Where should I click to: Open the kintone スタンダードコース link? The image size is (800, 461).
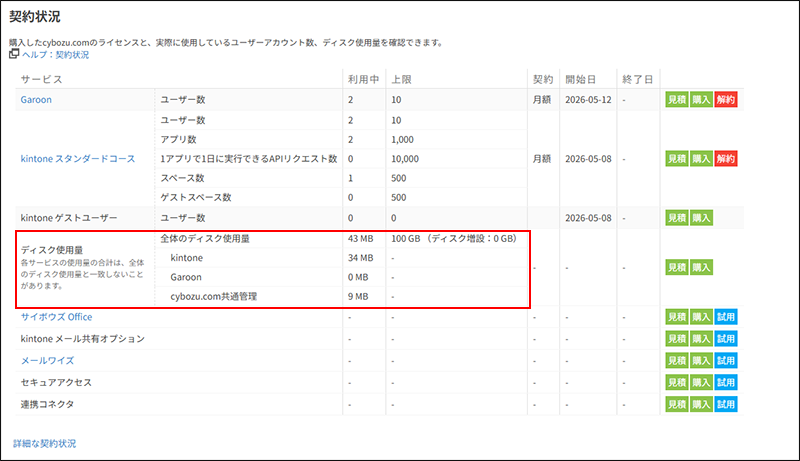pos(78,159)
